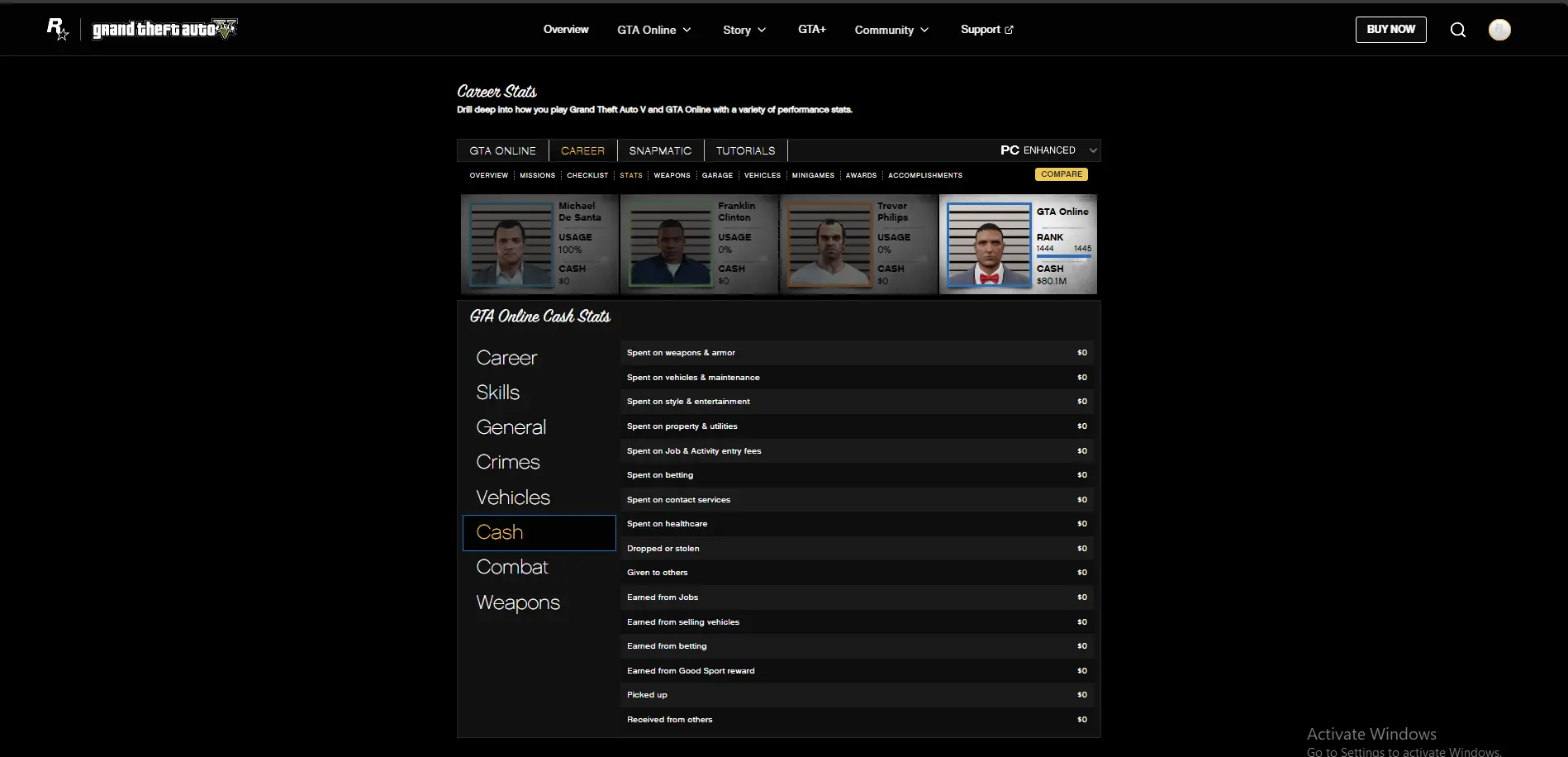This screenshot has width=1568, height=757.
Task: Open the Weapons sub-navigation item
Action: pyautogui.click(x=672, y=175)
